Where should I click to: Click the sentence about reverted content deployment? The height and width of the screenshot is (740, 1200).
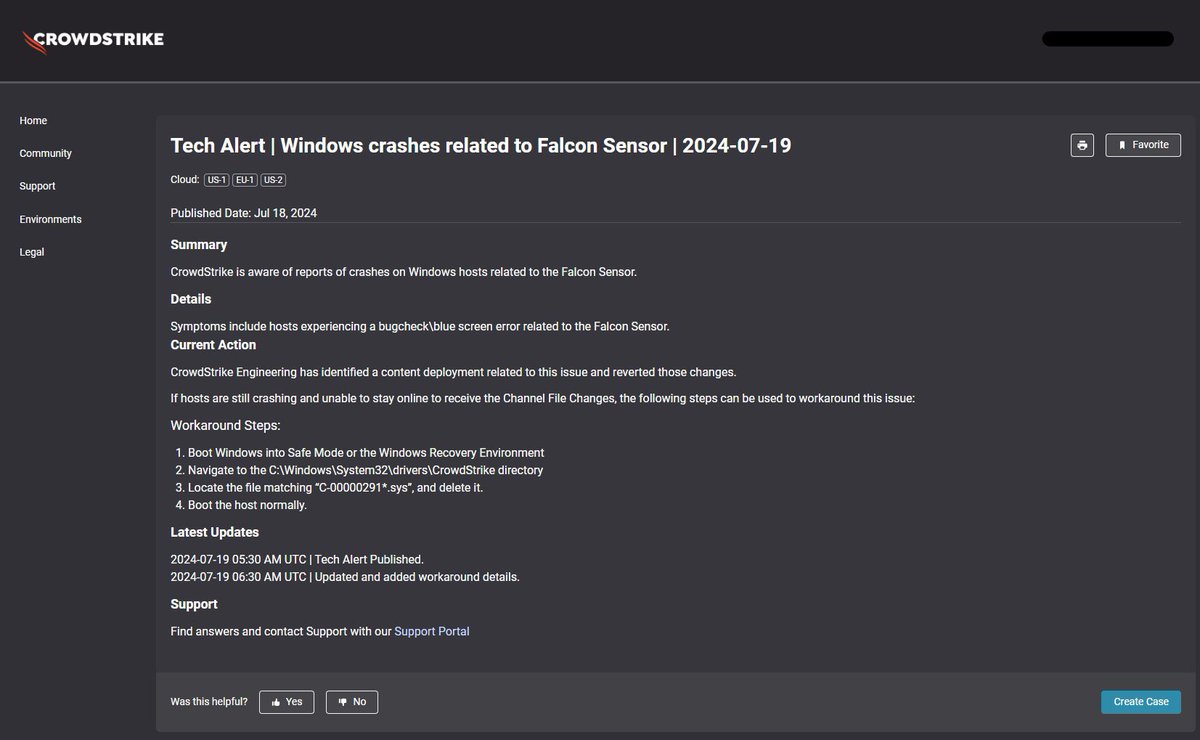(x=453, y=373)
